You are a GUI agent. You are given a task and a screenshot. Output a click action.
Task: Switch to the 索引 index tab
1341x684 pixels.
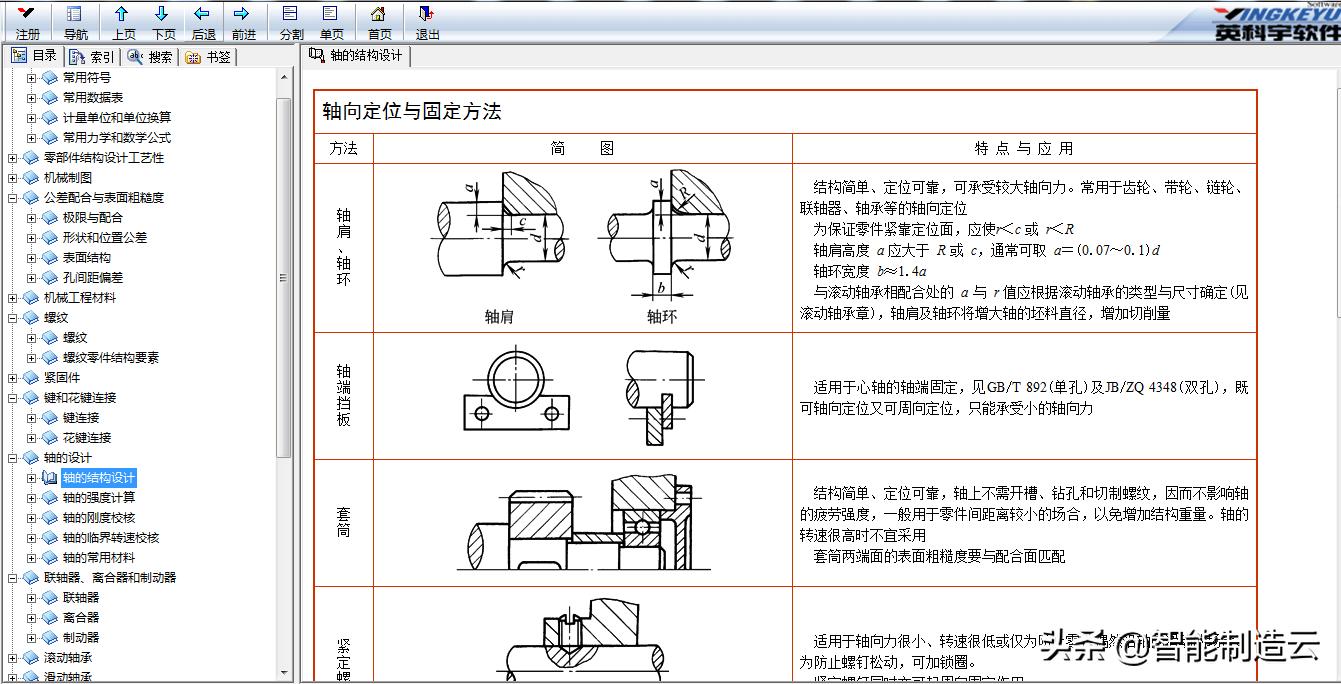tap(92, 57)
